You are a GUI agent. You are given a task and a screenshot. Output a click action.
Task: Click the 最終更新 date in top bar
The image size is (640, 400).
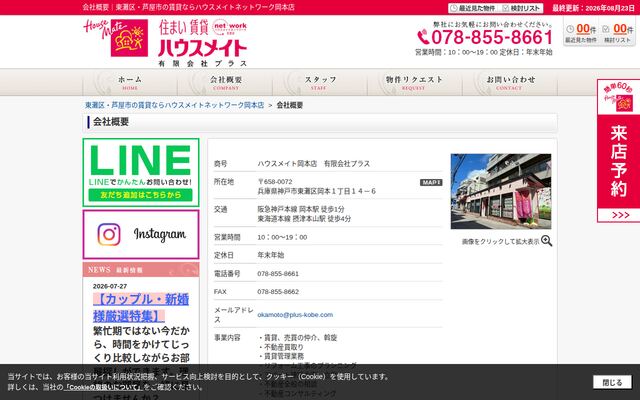(x=593, y=8)
